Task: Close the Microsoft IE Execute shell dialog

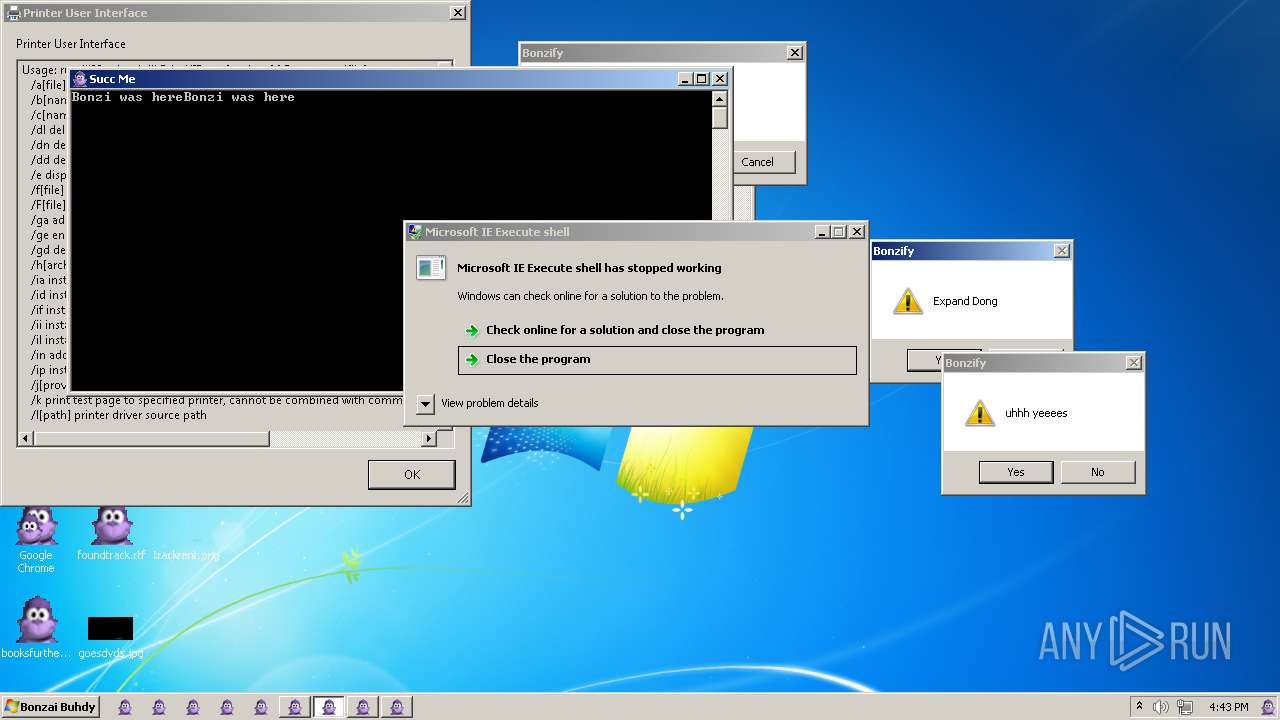Action: (x=856, y=232)
